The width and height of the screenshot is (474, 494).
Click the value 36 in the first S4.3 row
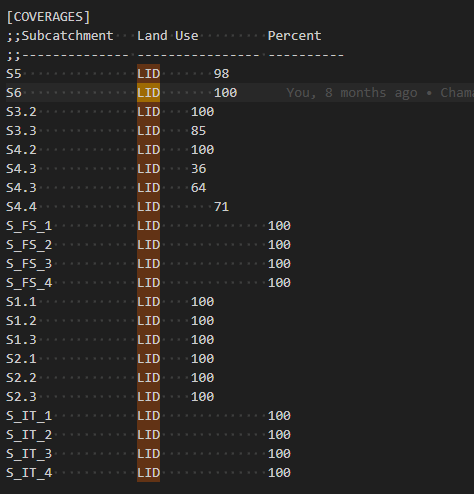point(198,169)
